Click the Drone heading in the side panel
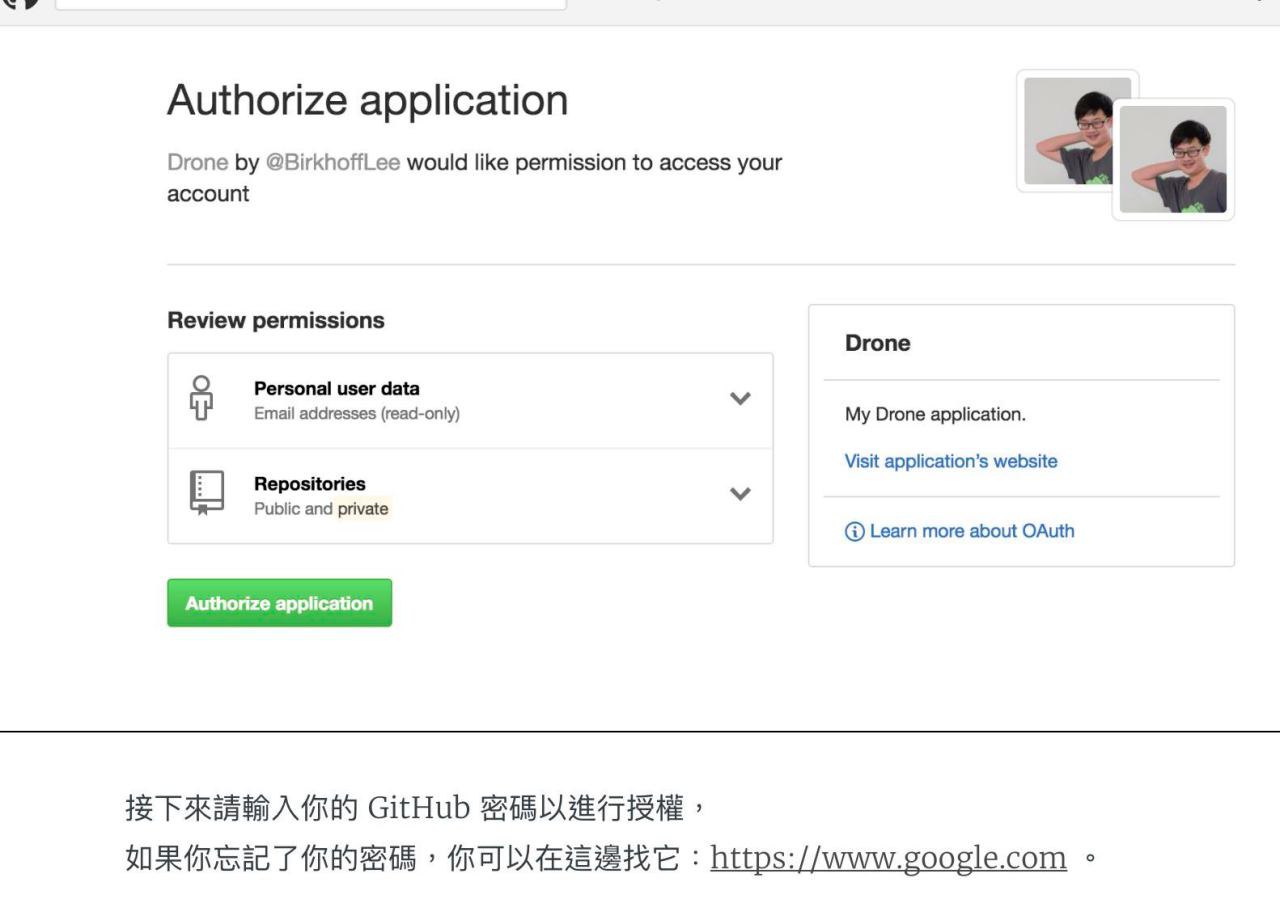This screenshot has height=899, width=1280. pyautogui.click(x=877, y=343)
